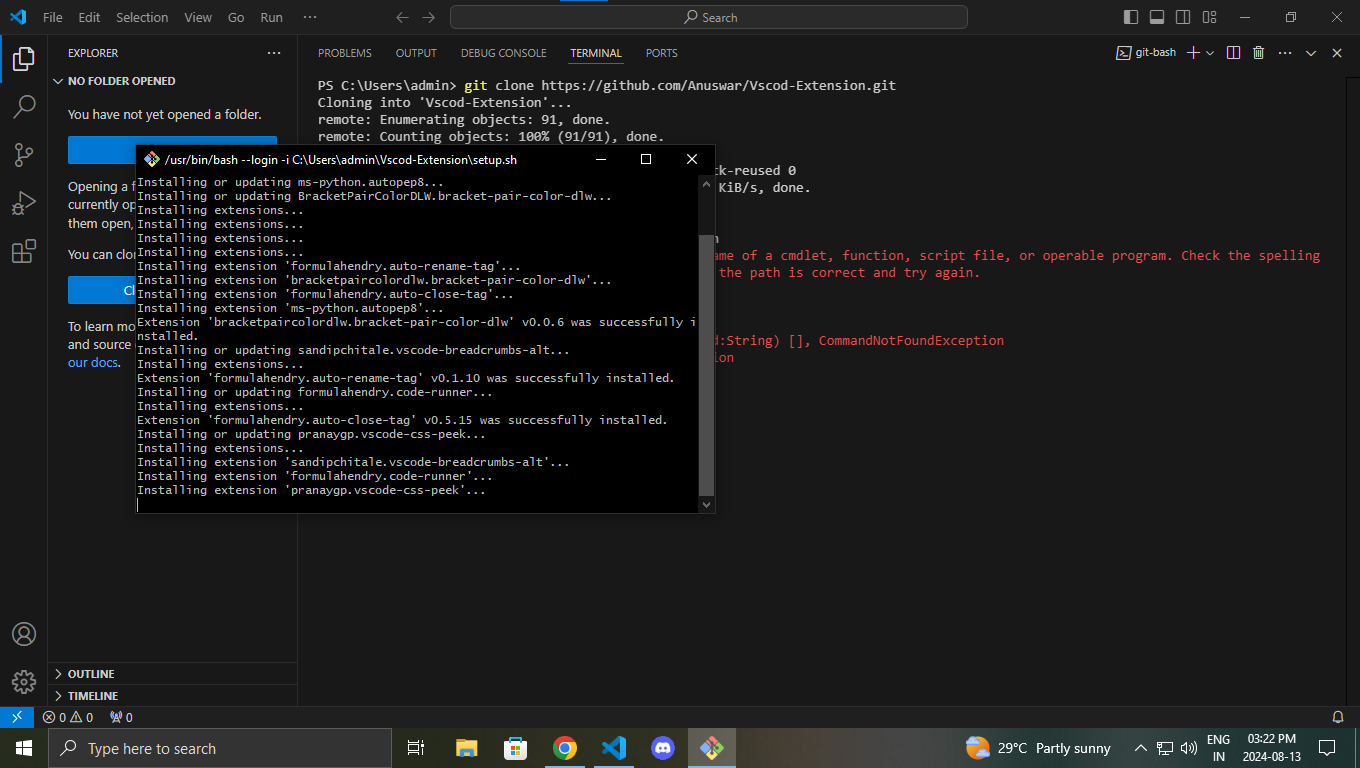Select the git-bash terminal label
Viewport: 1360px width, 768px height.
[x=1146, y=53]
